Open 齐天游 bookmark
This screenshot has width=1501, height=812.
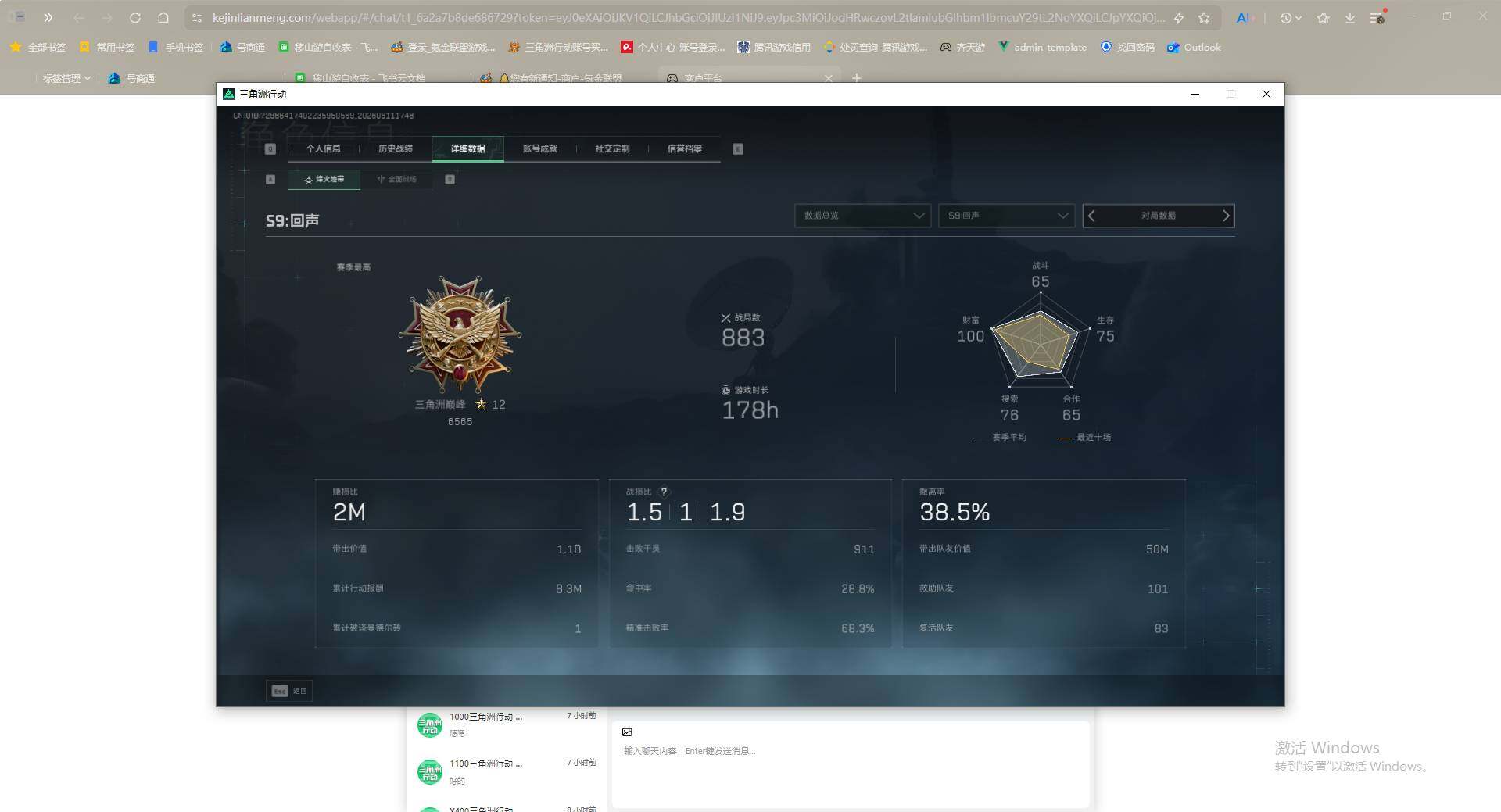click(962, 47)
